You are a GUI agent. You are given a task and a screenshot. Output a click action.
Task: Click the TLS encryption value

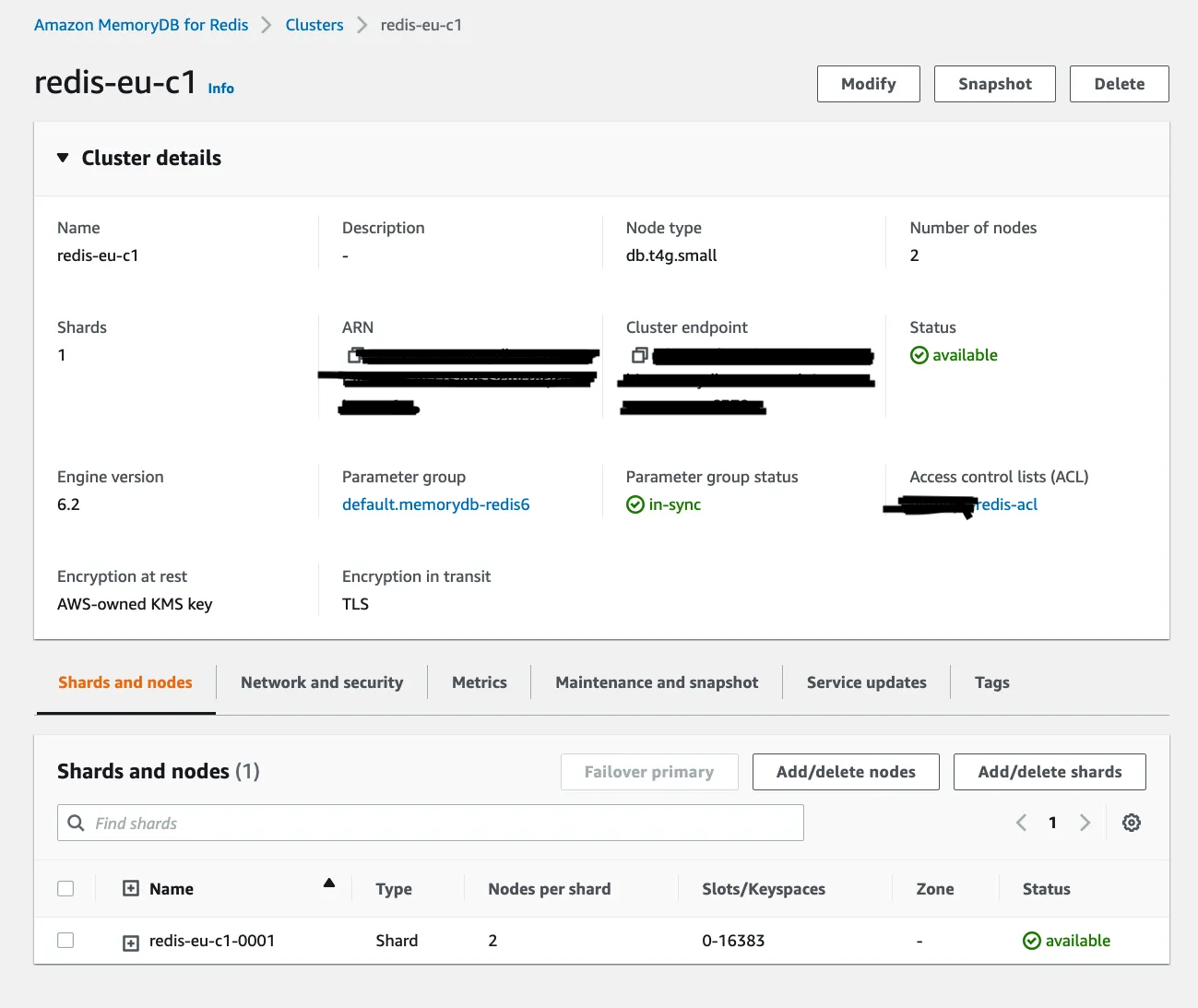coord(355,604)
